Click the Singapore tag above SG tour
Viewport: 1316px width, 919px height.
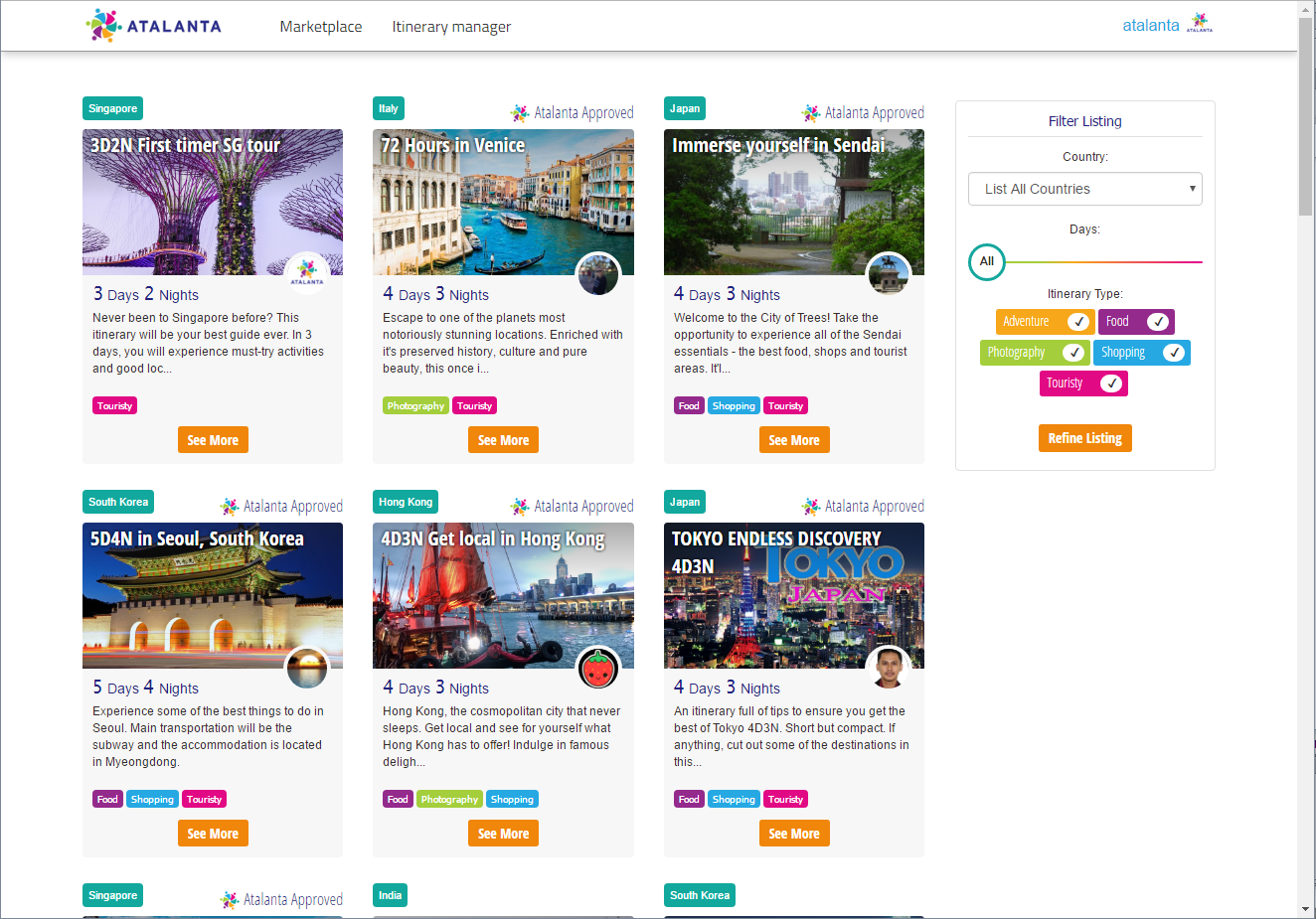[x=113, y=108]
